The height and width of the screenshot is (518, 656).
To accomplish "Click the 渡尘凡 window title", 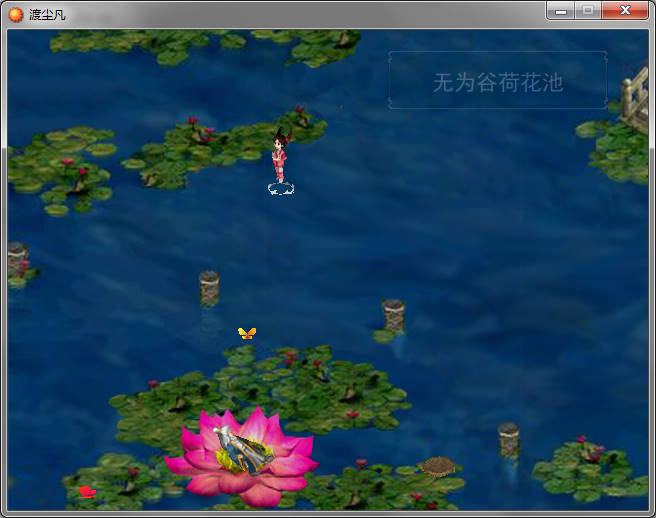I will [x=47, y=15].
